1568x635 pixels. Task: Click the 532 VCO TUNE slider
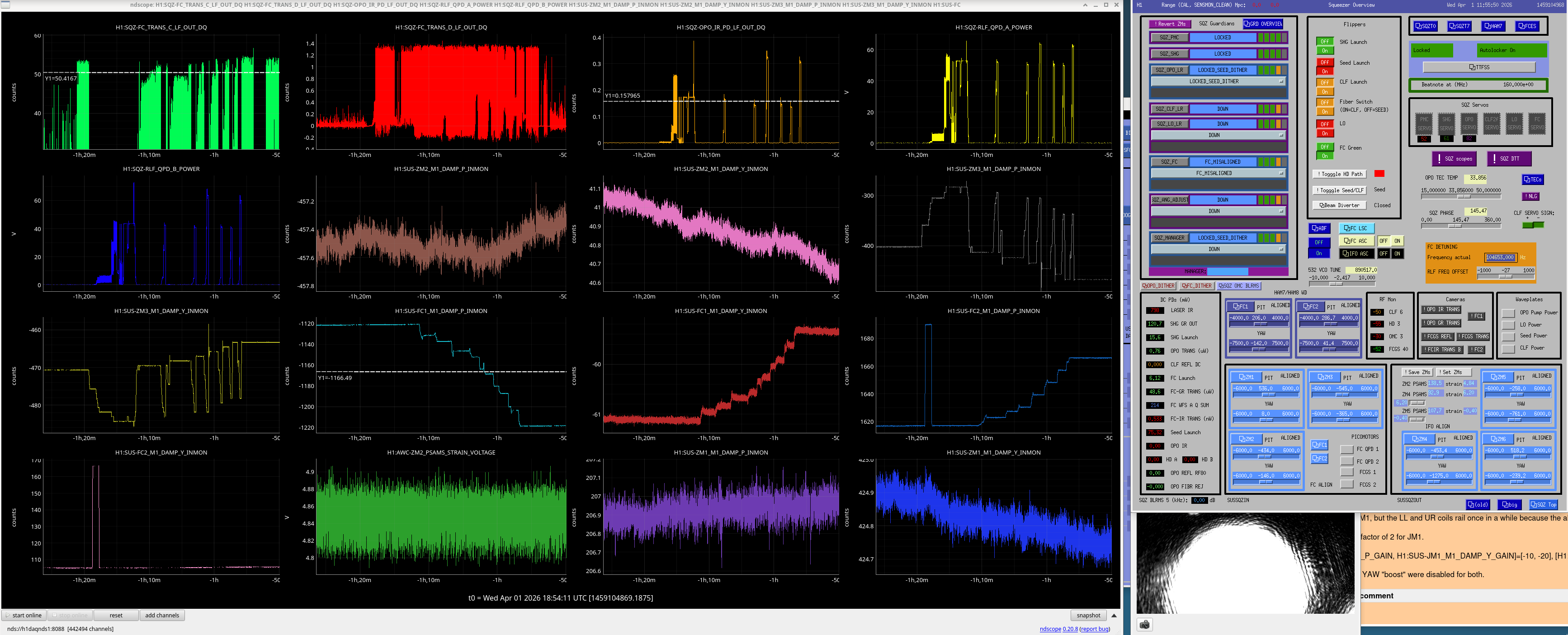(1341, 284)
